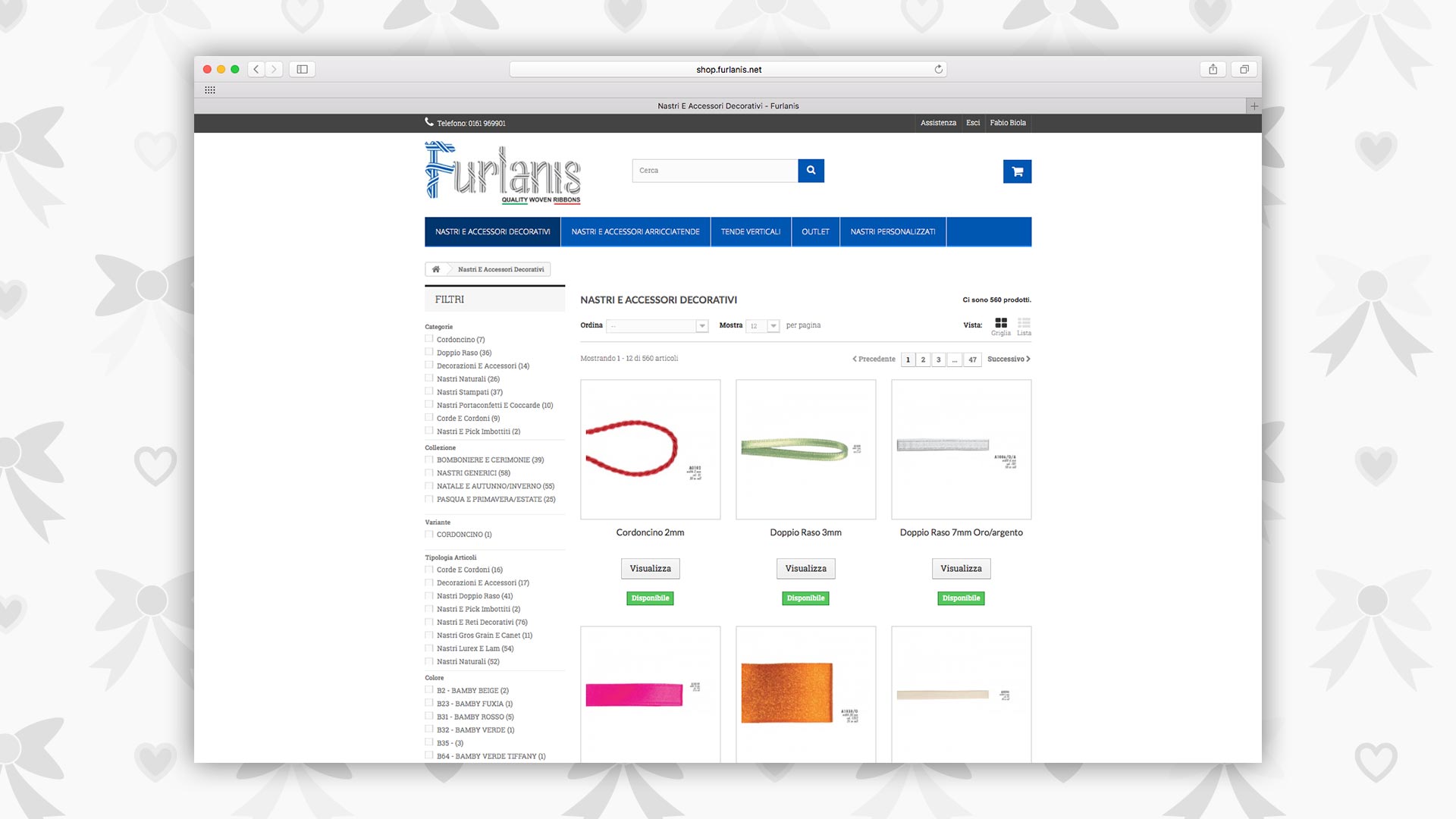Check NATALE E AUTUNNO/INVERNO (55) filter
The image size is (1456, 819).
(429, 486)
